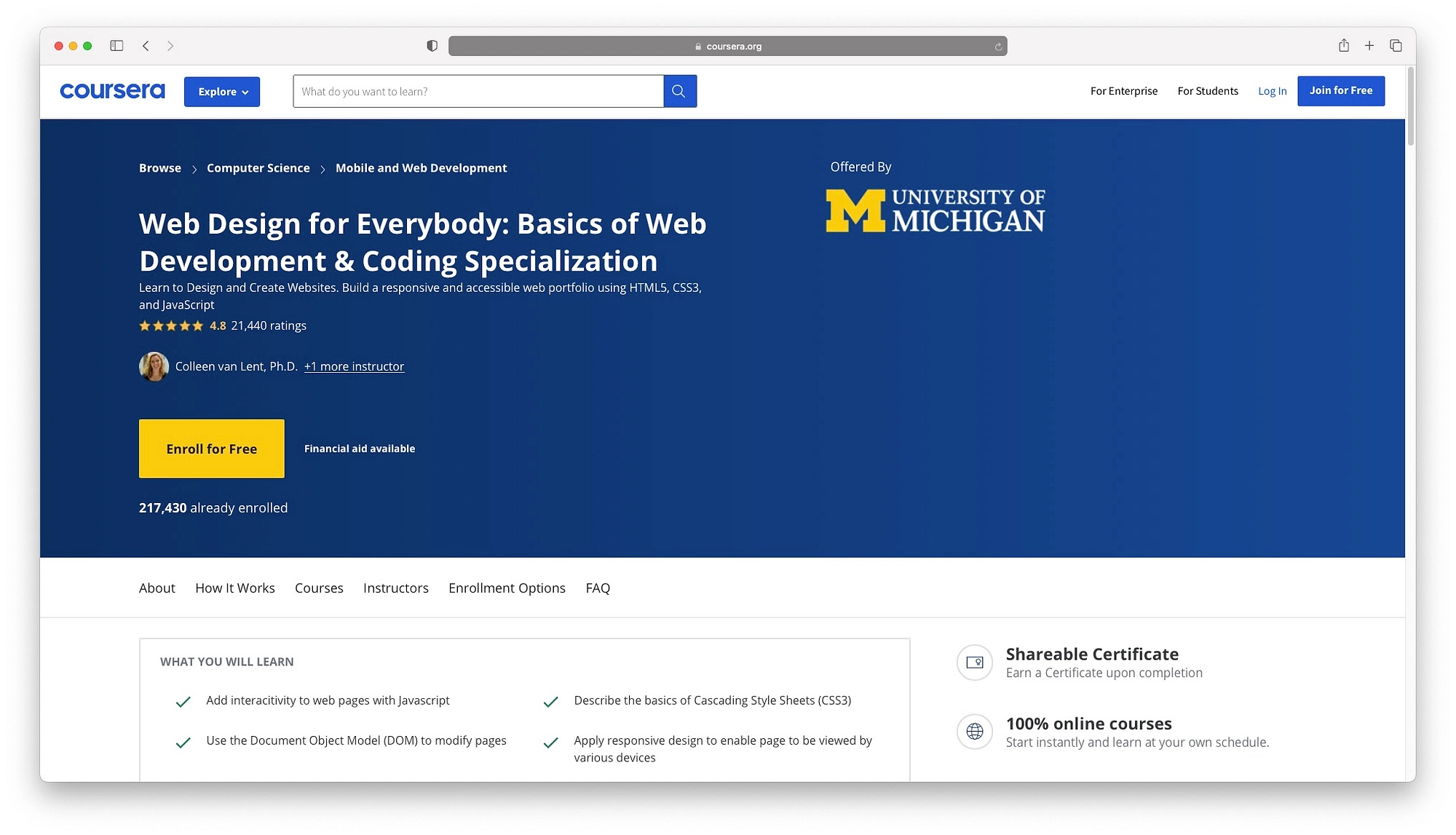Viewport: 1456px width, 835px height.
Task: Select the About tab
Action: [x=157, y=587]
